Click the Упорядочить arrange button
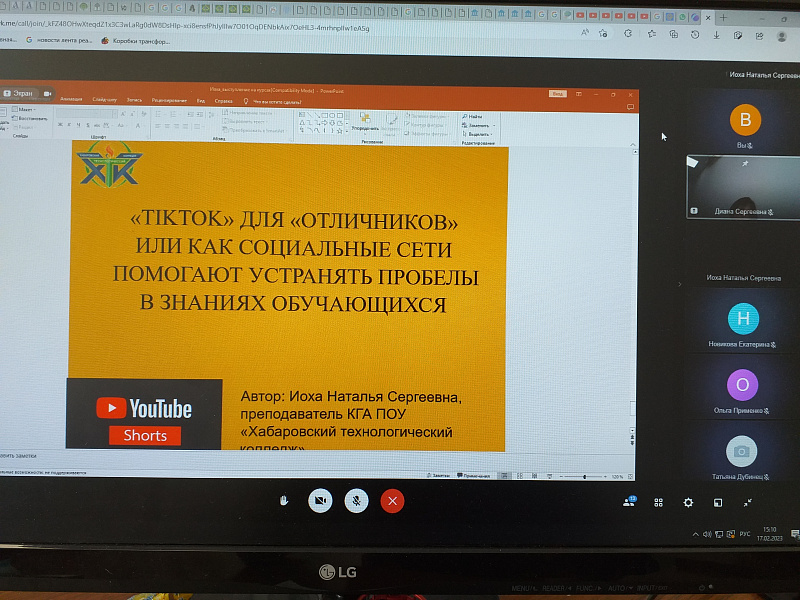 coord(365,122)
